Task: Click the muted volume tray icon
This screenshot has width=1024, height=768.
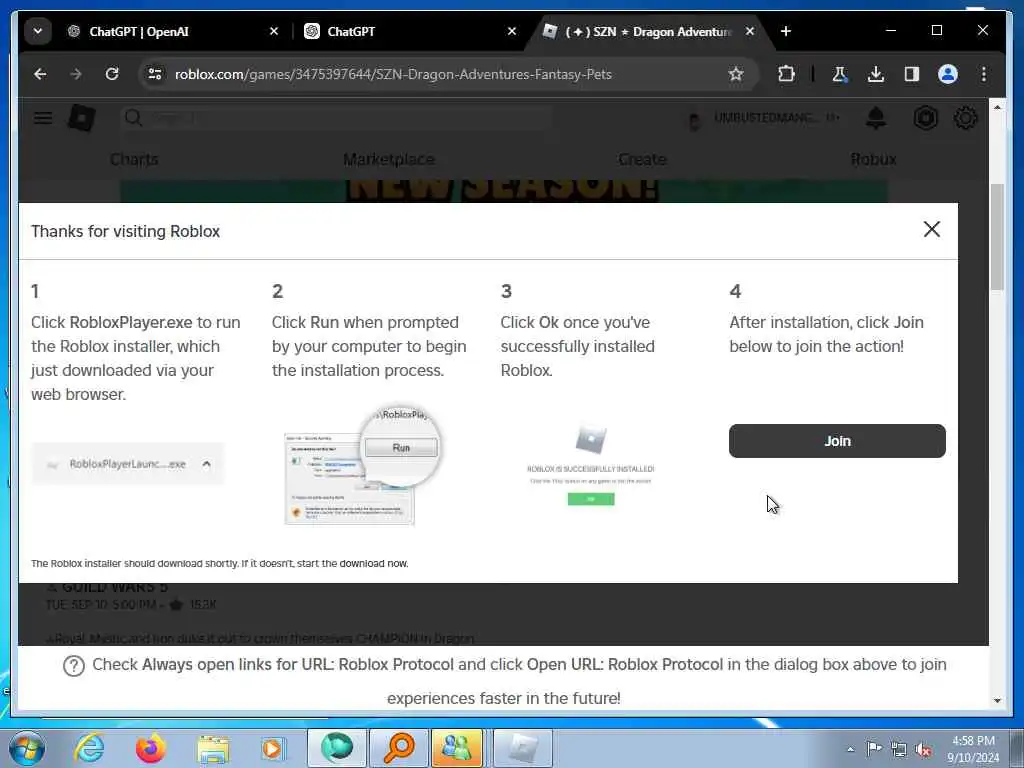Action: [x=923, y=749]
